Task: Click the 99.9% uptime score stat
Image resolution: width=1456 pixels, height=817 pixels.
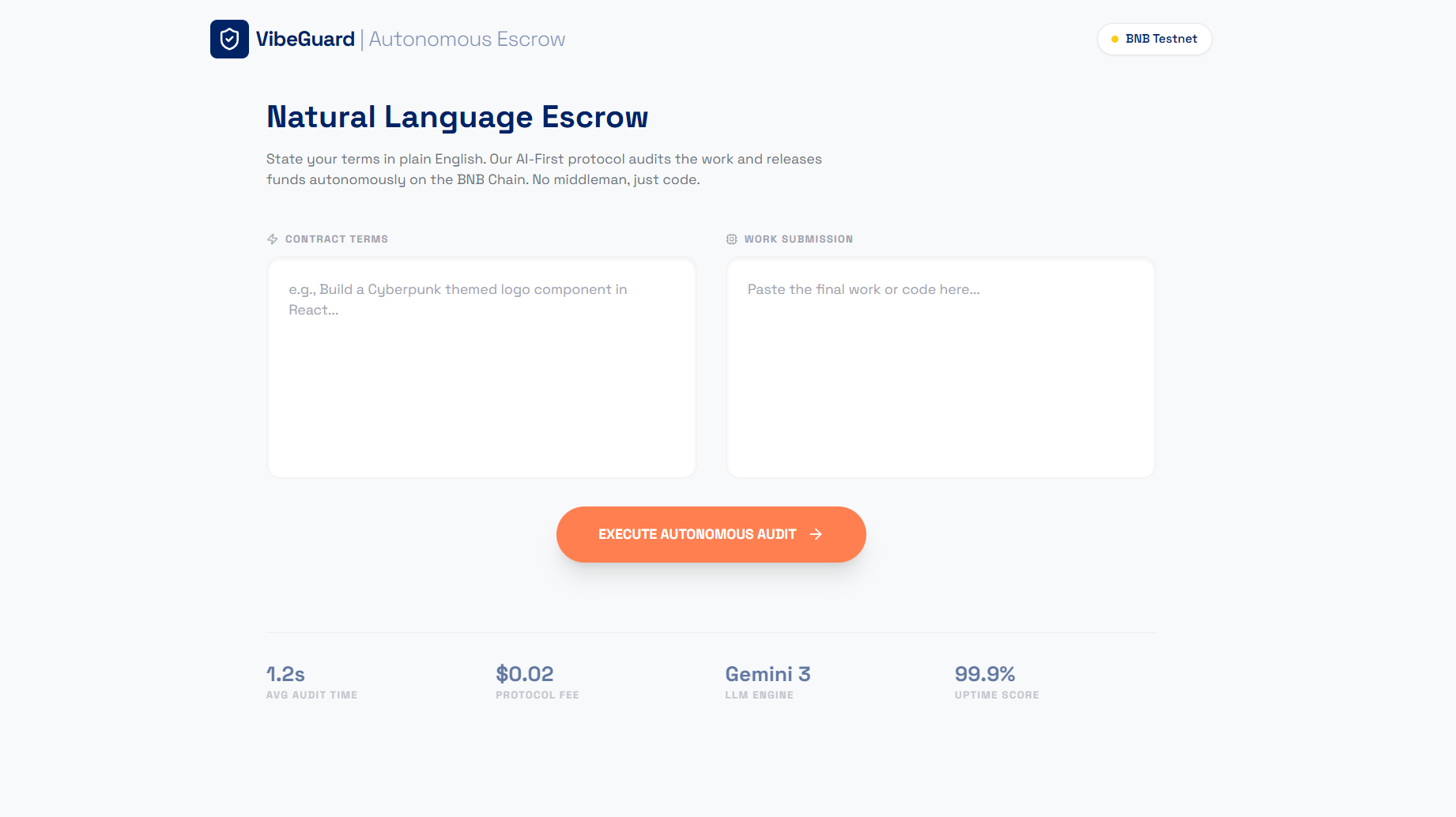Action: click(984, 674)
